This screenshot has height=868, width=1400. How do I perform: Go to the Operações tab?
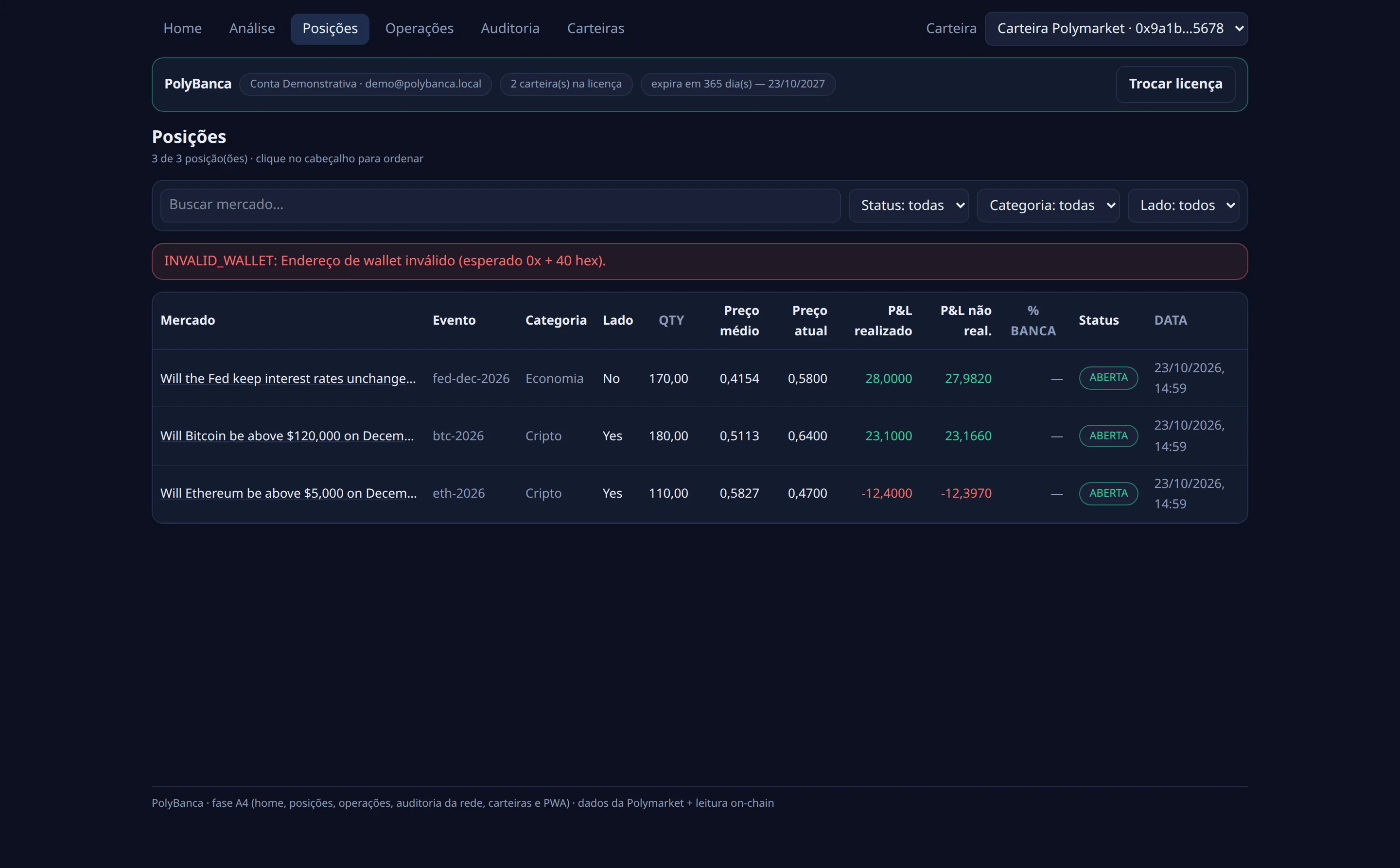(x=419, y=29)
